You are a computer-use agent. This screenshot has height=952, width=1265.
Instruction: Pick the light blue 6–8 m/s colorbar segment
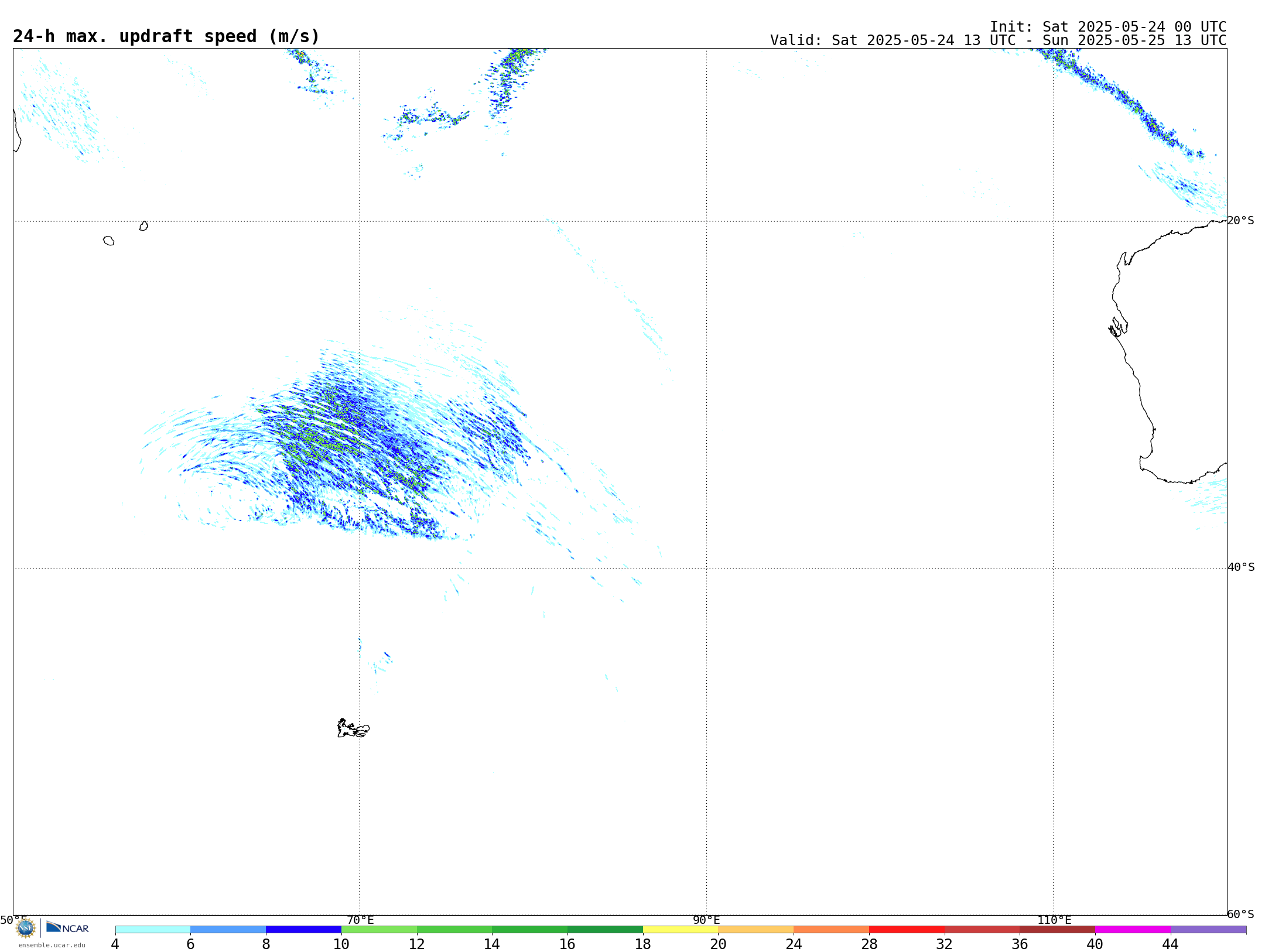coord(228,930)
